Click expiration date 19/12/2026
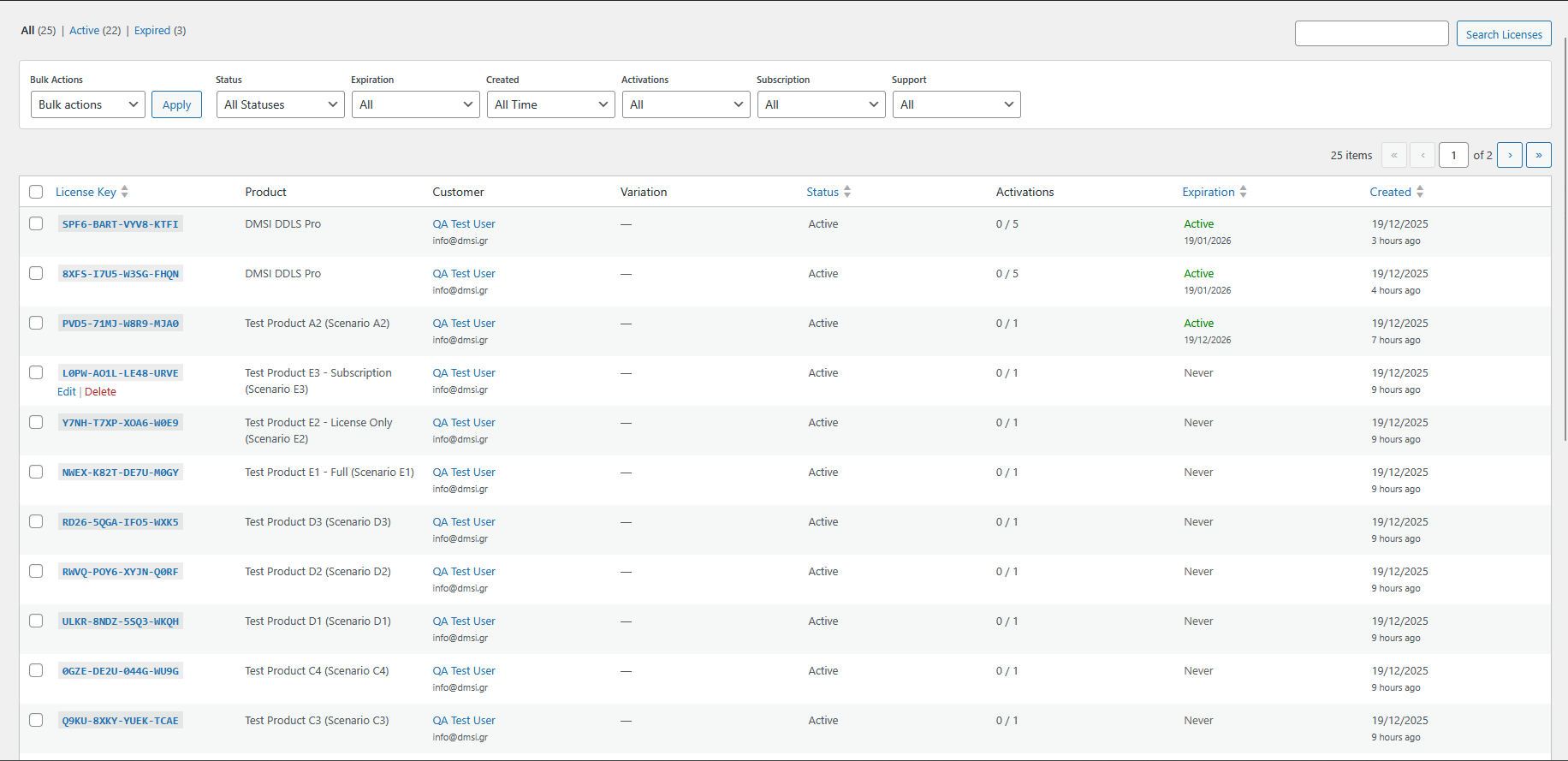1568x761 pixels. click(1208, 340)
